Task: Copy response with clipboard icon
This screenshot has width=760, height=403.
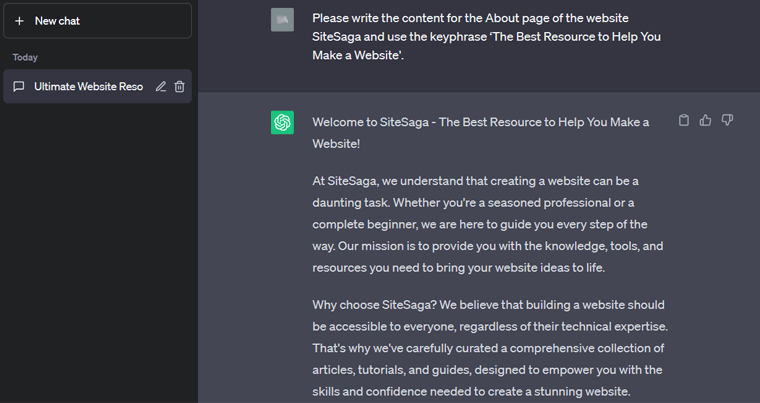Action: point(683,120)
